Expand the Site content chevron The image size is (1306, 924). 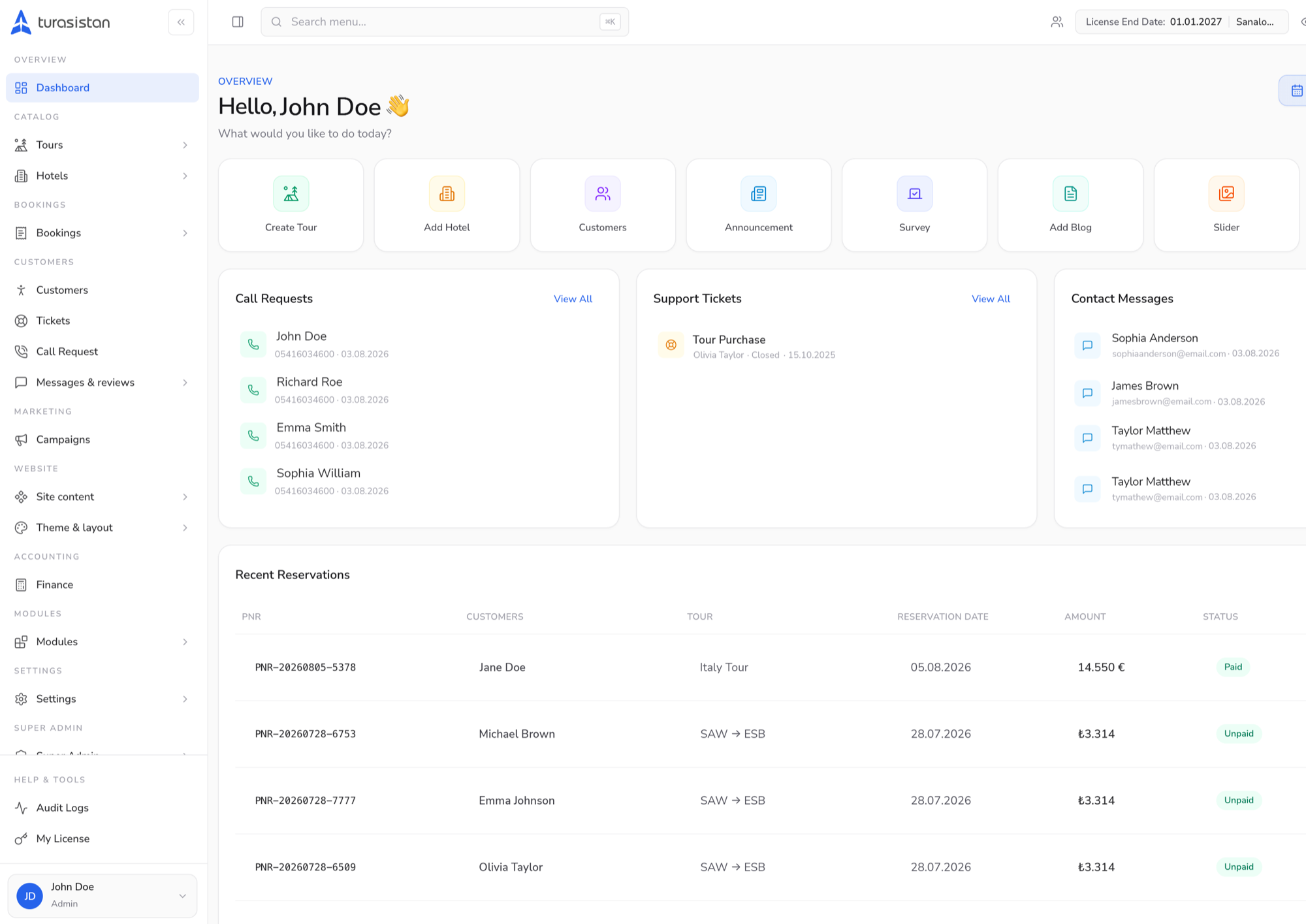tap(185, 497)
